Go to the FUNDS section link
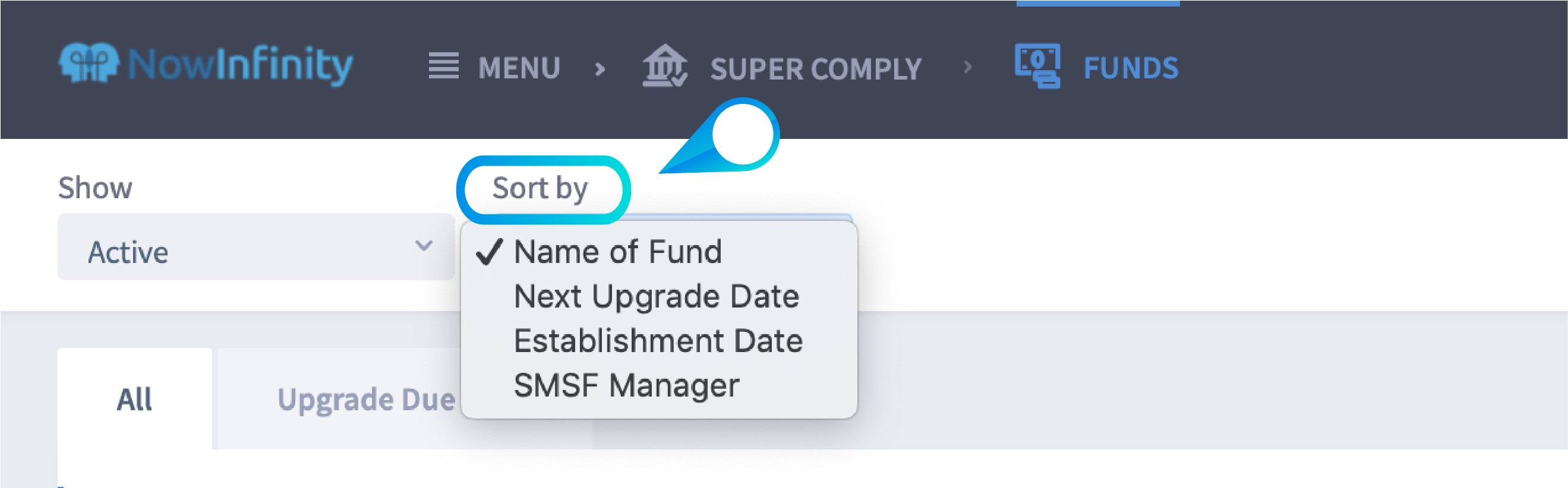1568x488 pixels. coord(1131,68)
